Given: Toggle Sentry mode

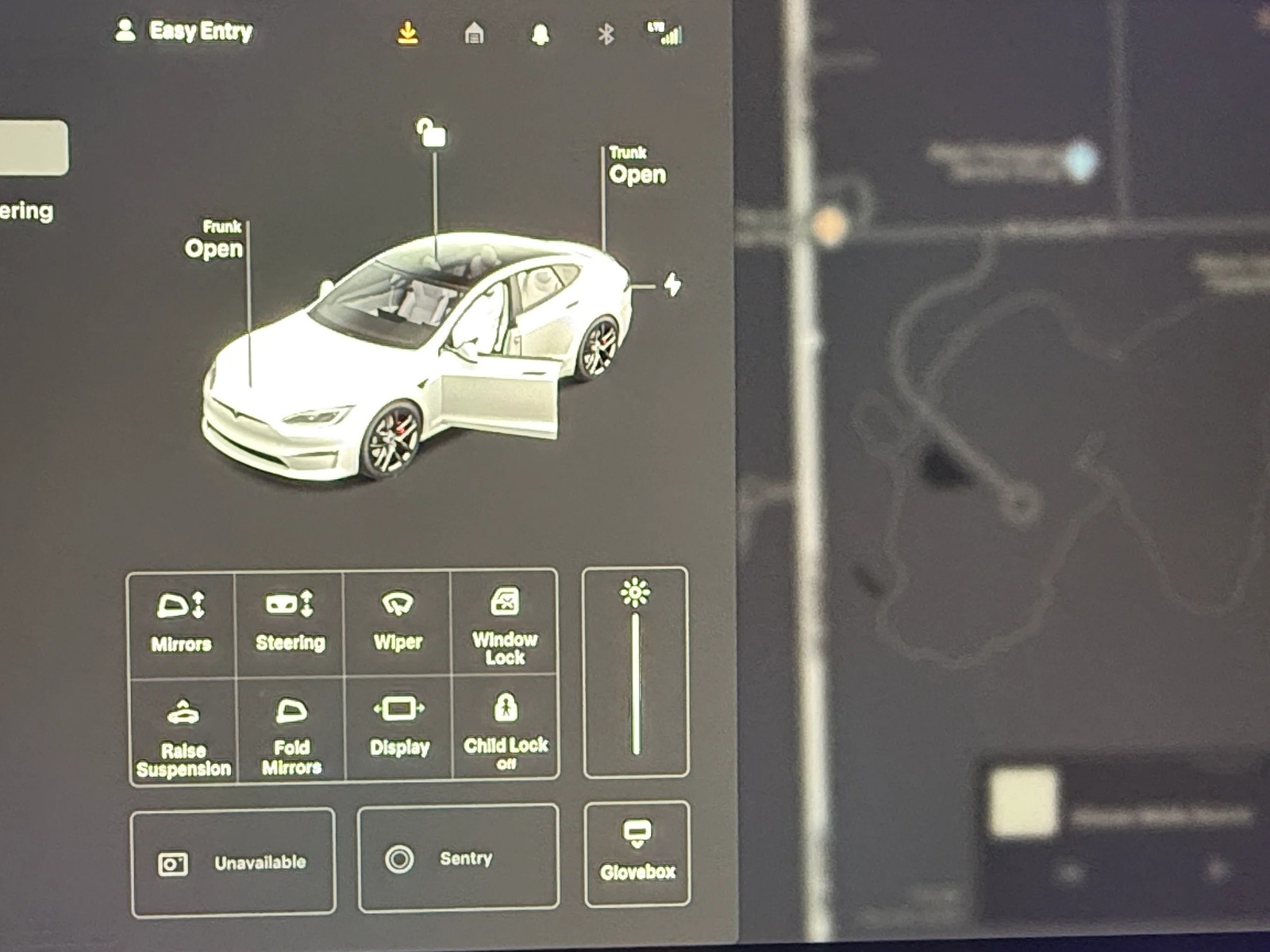Looking at the screenshot, I should (459, 858).
